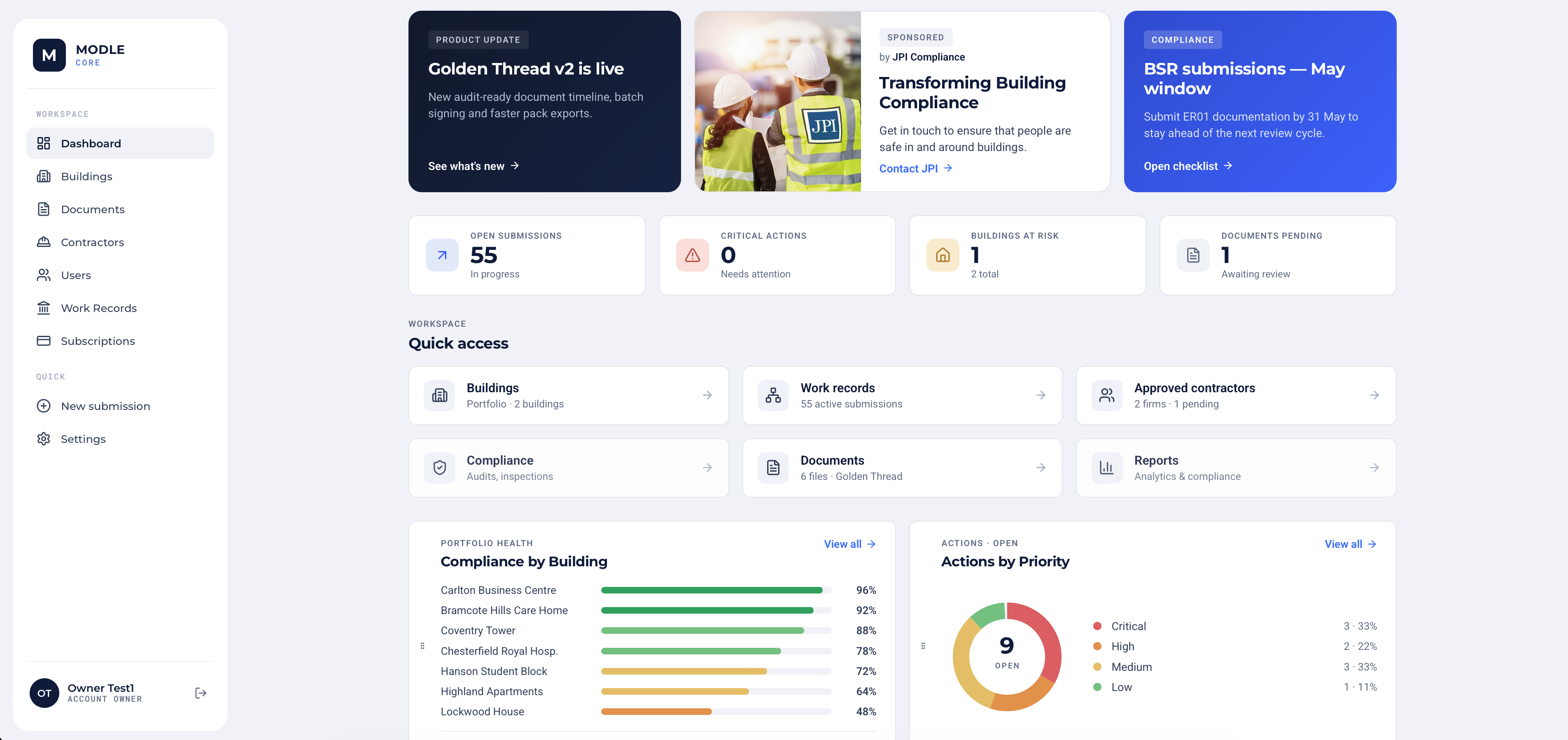
Task: Click View all in Compliance by Building
Action: click(x=850, y=544)
